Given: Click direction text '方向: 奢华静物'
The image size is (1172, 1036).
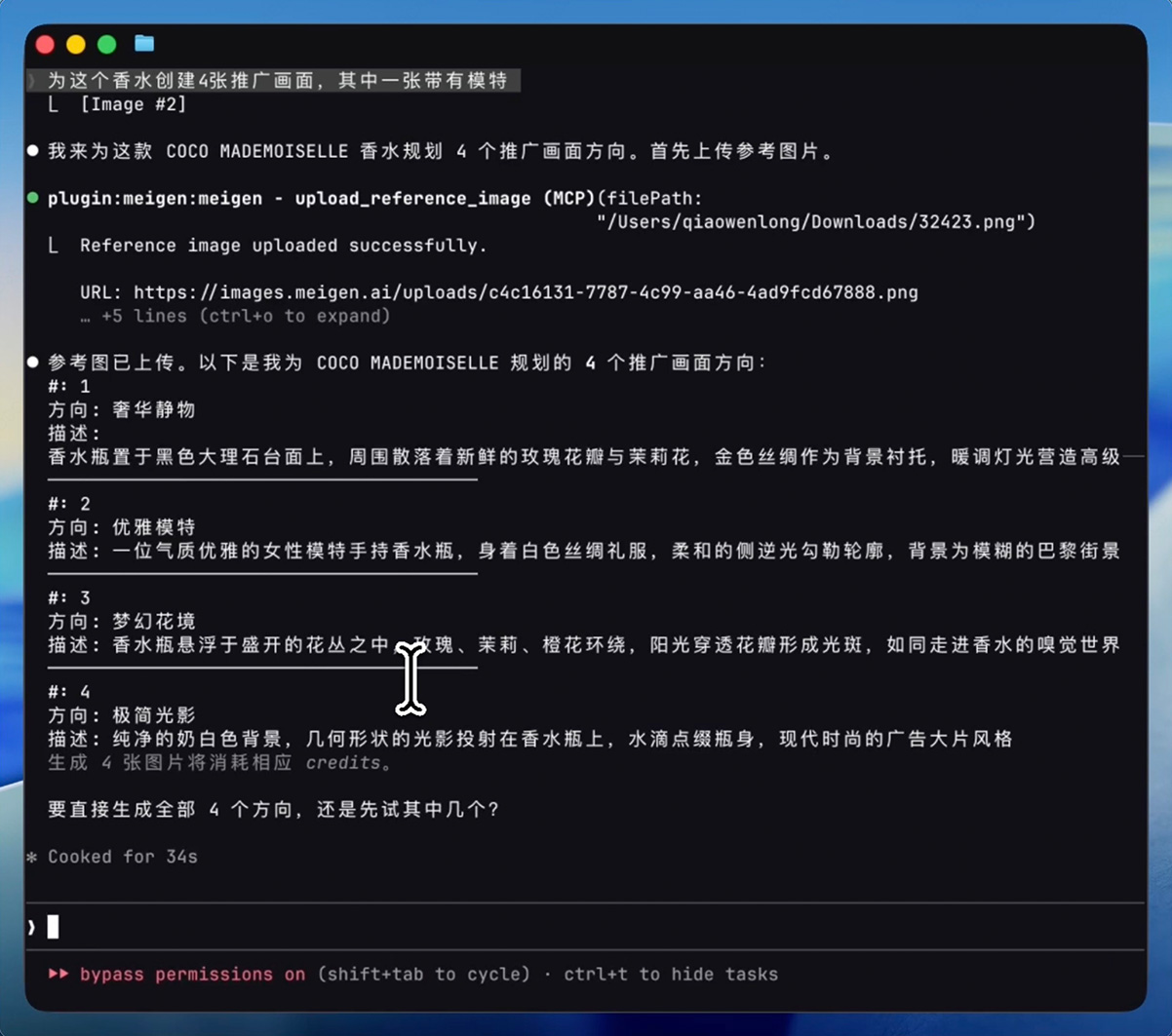Looking at the screenshot, I should click(x=122, y=409).
